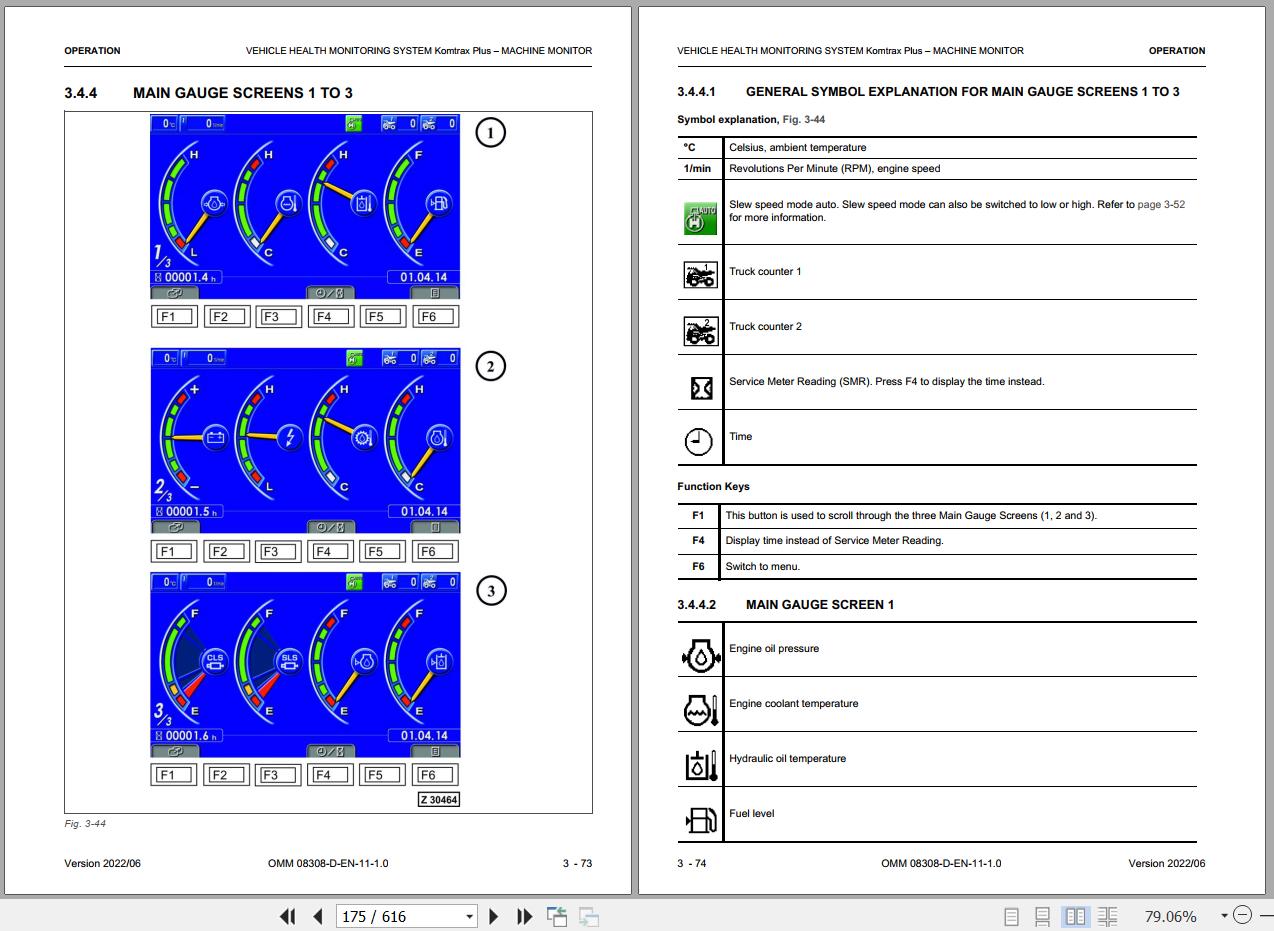Click the Fuel level pump symbol

click(x=700, y=820)
